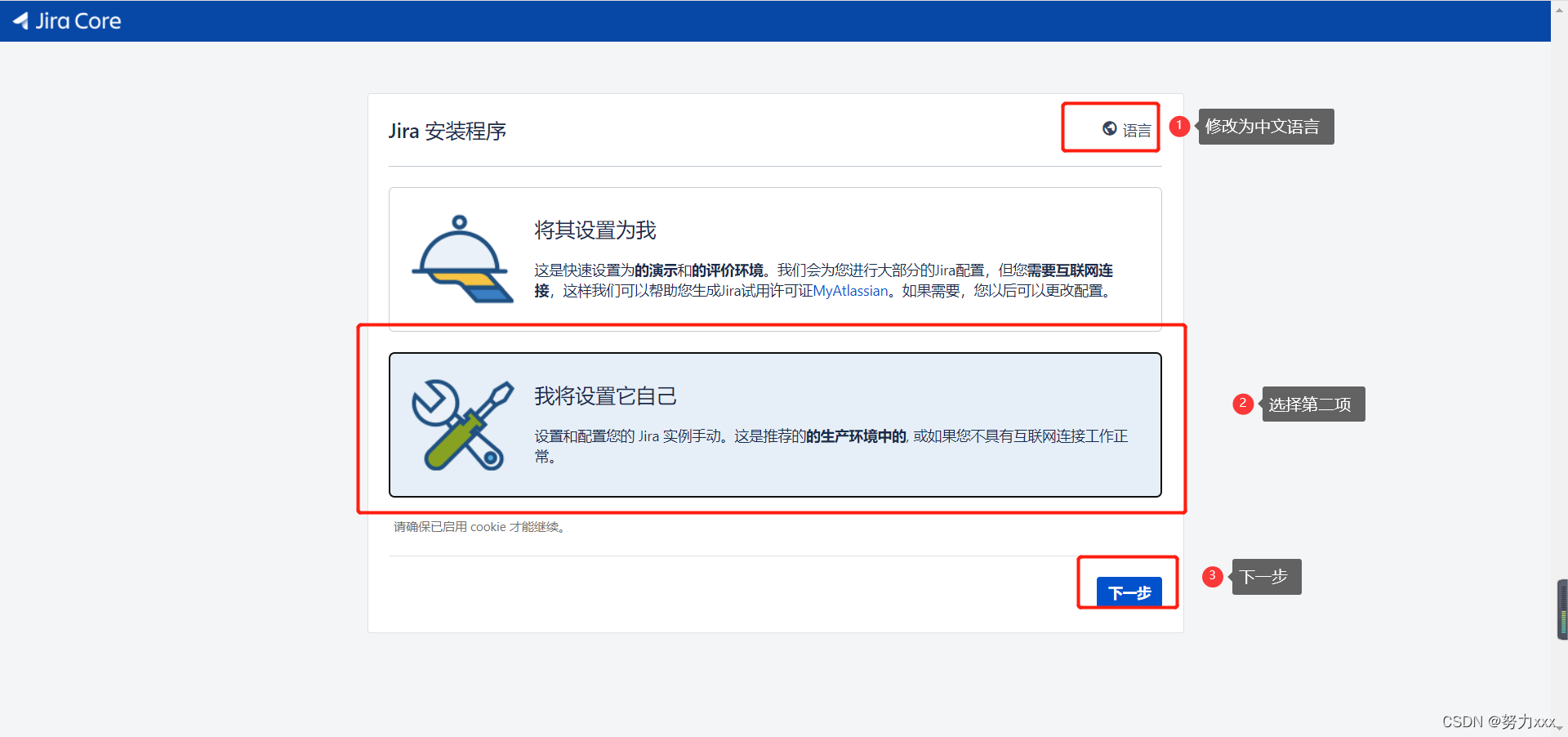Click the wrench and screwdriver icon
Screen dimensions: 1568x737
(x=462, y=425)
